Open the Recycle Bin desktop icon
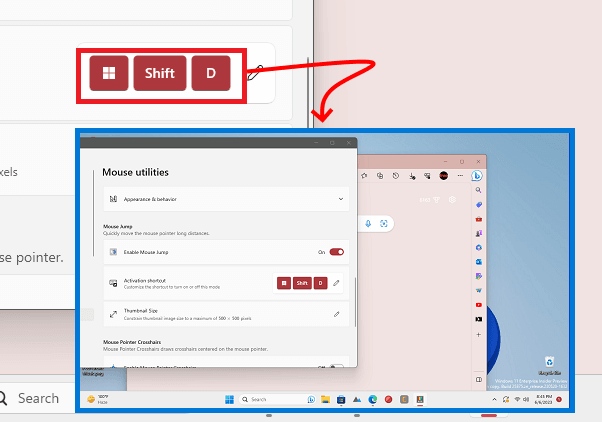Viewport: 602px width, 422px height. pos(549,366)
